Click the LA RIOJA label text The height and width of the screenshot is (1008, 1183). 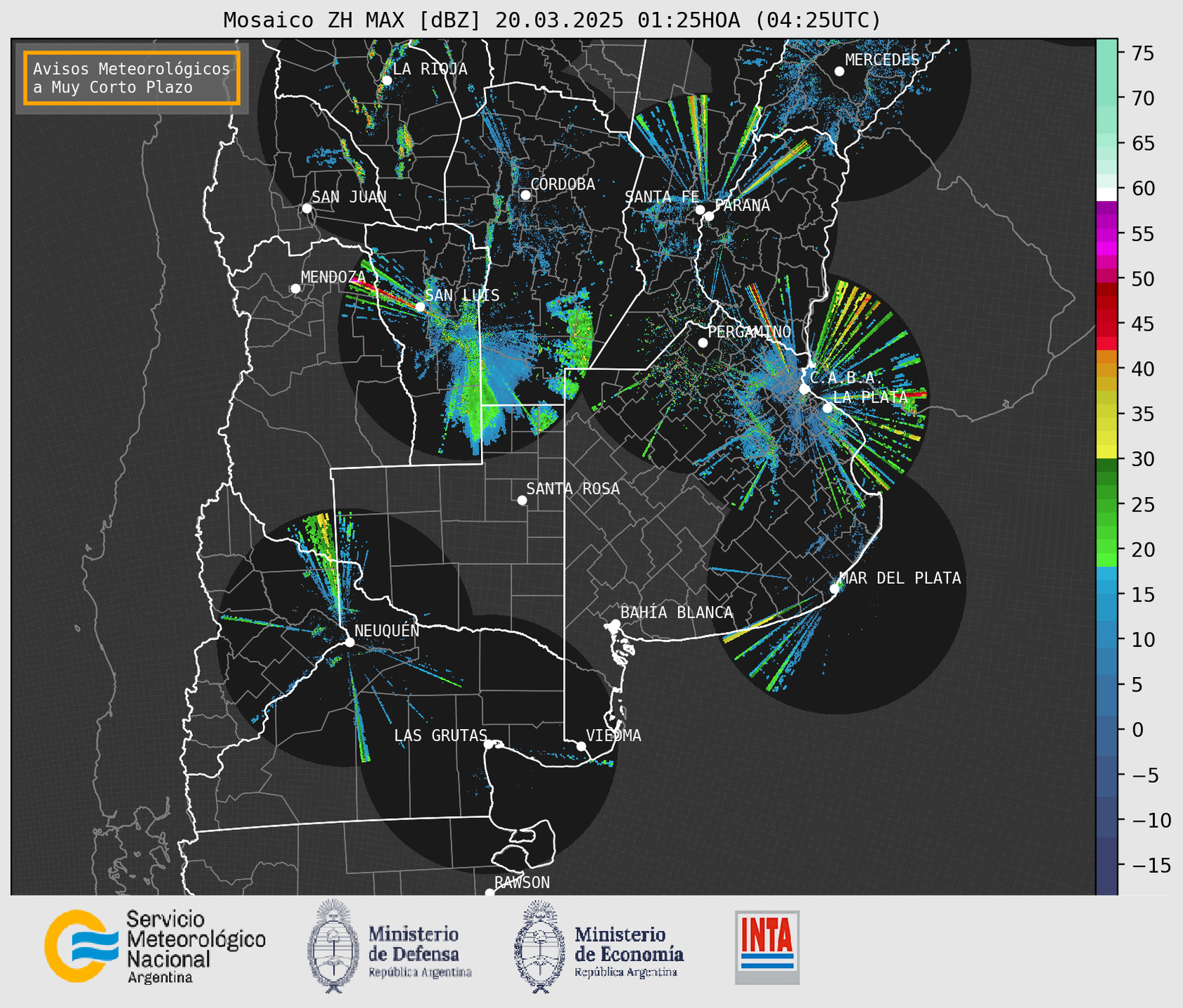coord(430,69)
